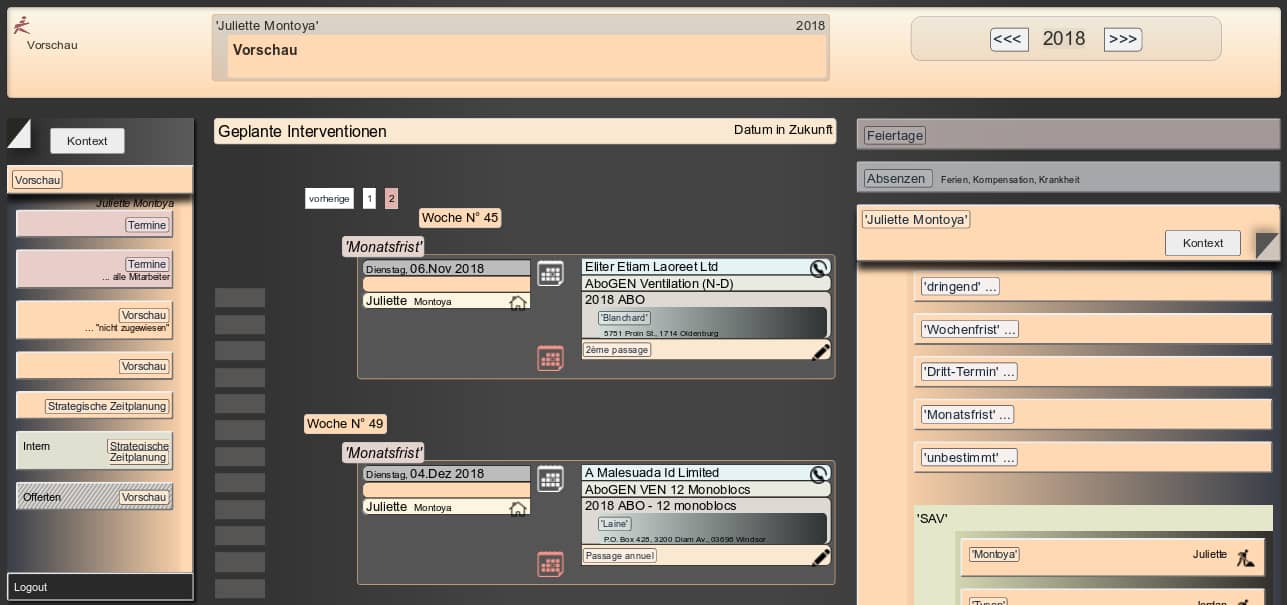Viewport: 1287px width, 605px height.
Task: Click the house icon next to Juliette Montoya in Woche 49
Action: pyautogui.click(x=518, y=508)
